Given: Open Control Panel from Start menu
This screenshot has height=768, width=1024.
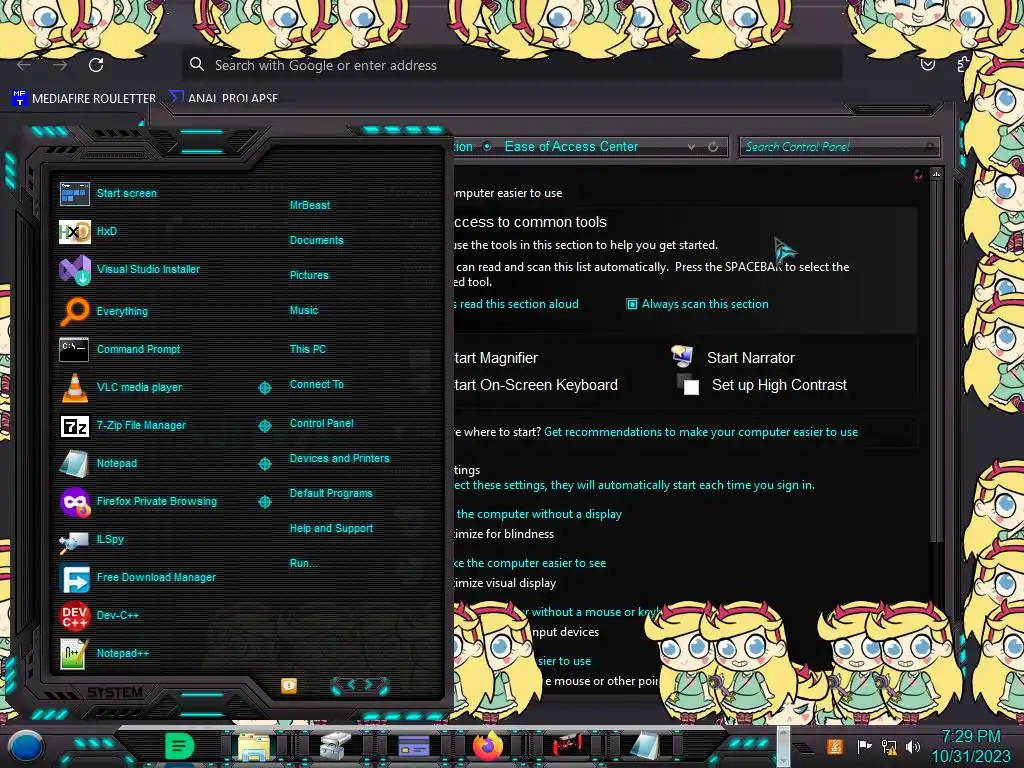Looking at the screenshot, I should (321, 423).
